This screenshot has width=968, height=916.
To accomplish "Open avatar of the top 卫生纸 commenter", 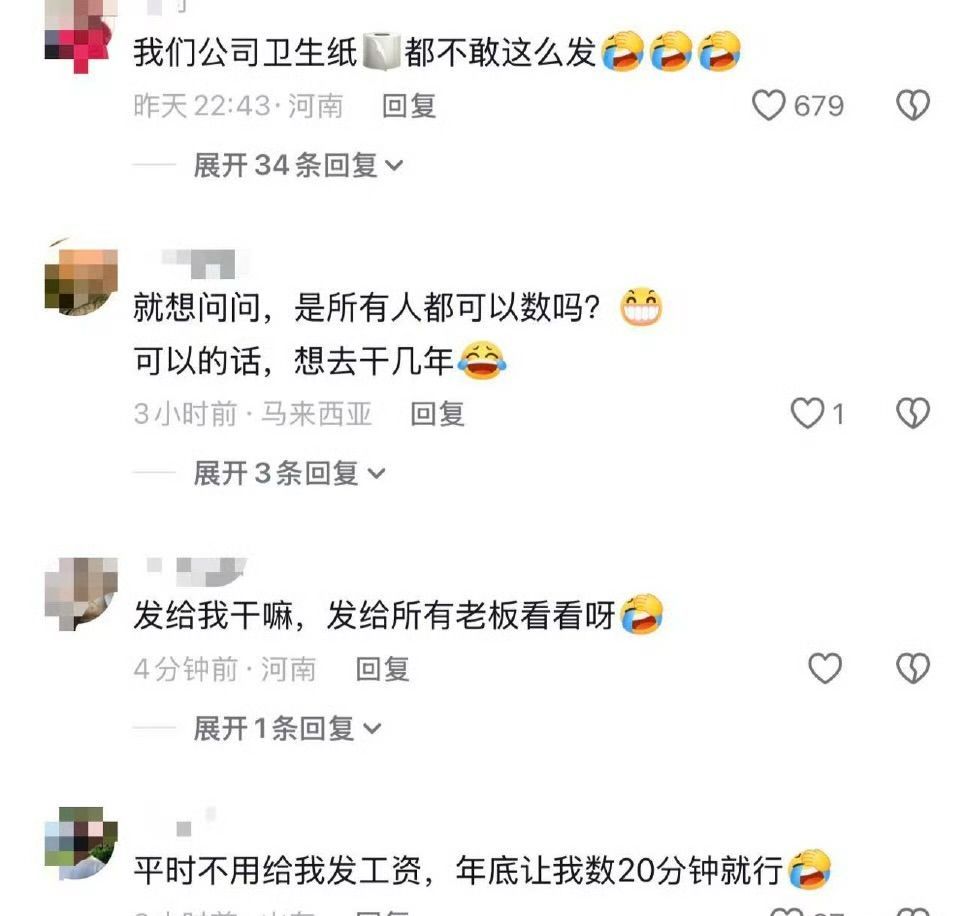I will click(81, 36).
